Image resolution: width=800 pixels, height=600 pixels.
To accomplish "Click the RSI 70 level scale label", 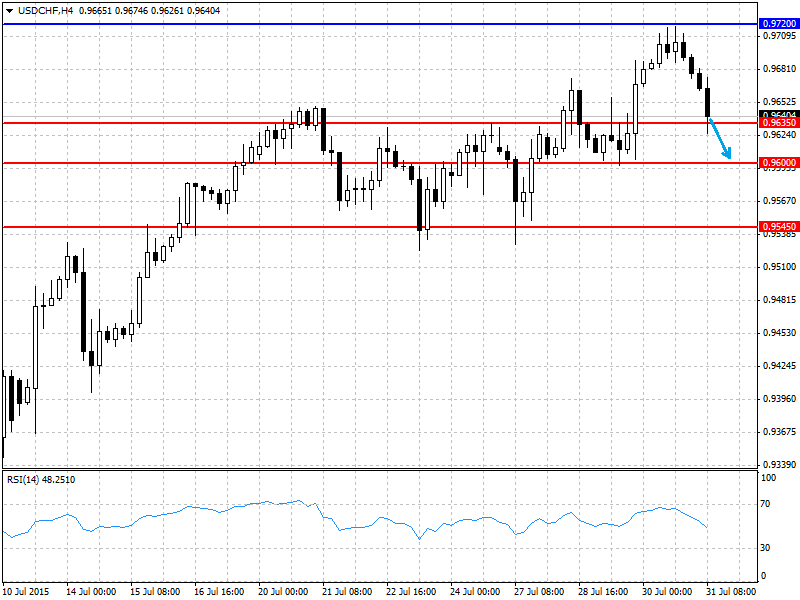I will 765,504.
